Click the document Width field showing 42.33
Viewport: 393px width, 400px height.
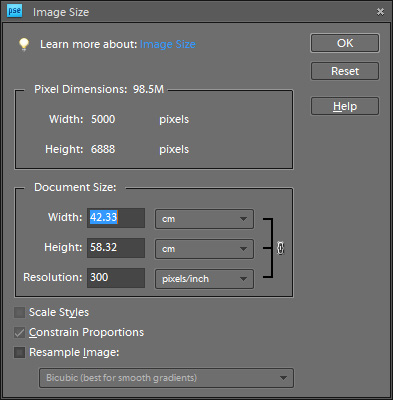point(116,218)
